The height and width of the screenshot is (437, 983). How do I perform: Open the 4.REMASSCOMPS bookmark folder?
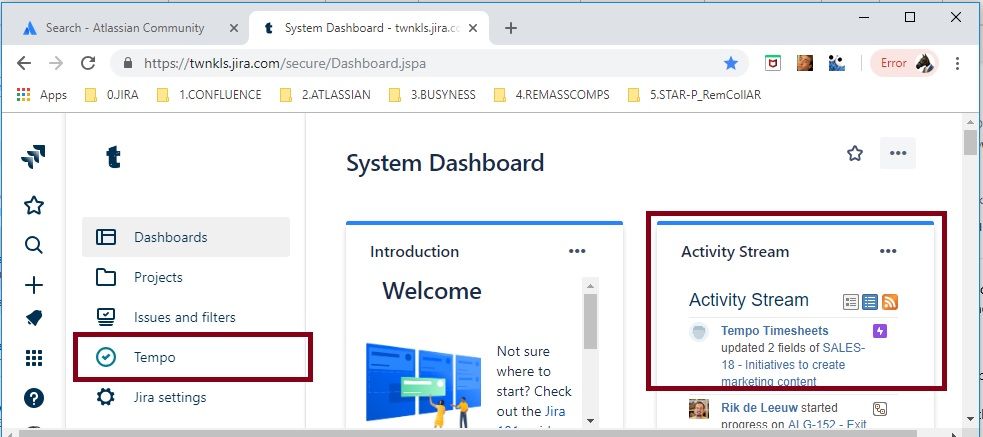552,95
